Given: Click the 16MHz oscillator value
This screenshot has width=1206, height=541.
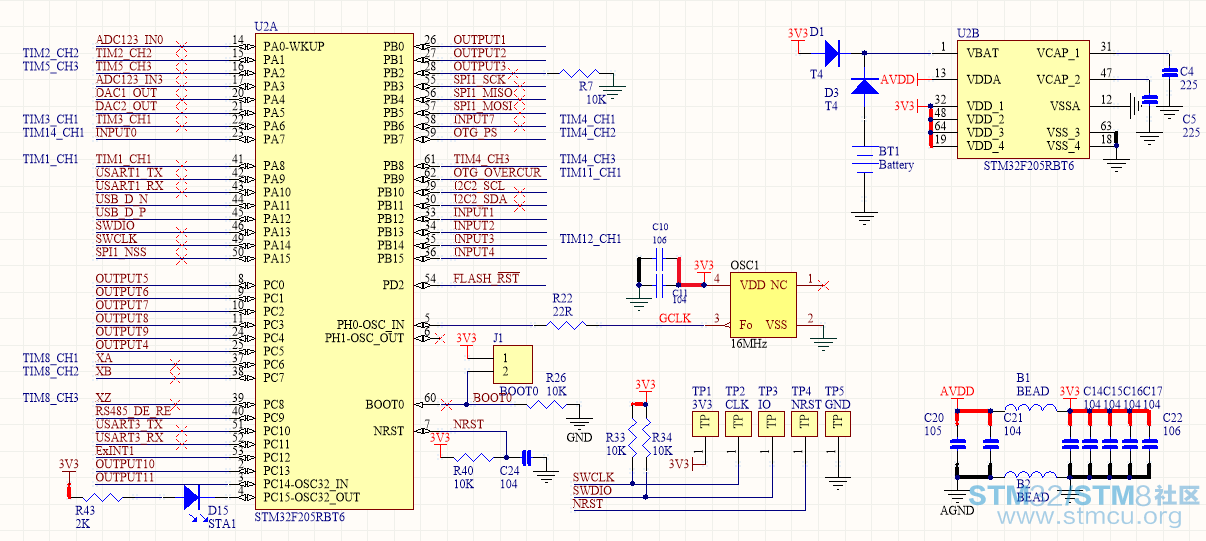Looking at the screenshot, I should click(750, 342).
